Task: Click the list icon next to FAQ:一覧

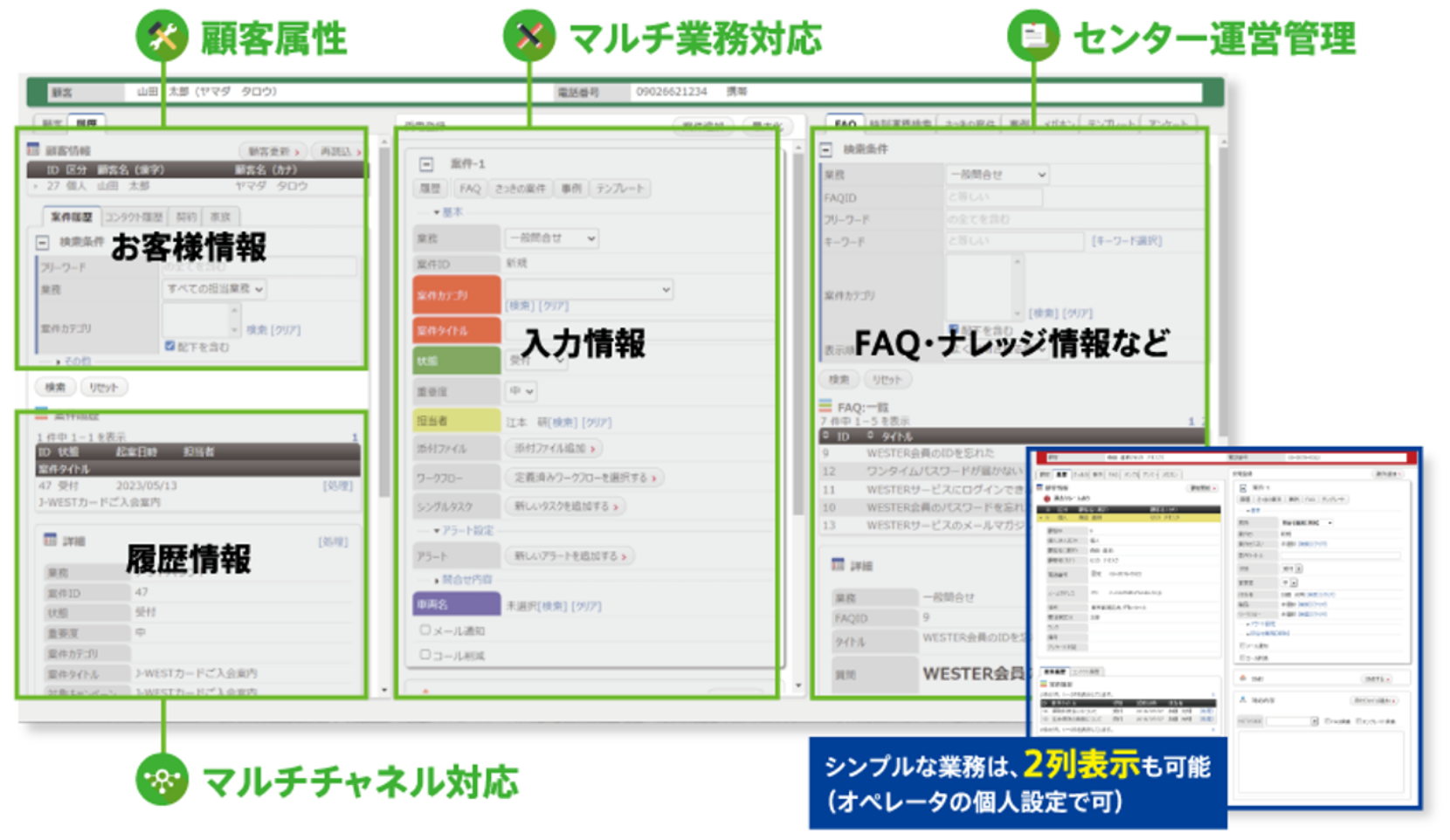Action: (826, 405)
